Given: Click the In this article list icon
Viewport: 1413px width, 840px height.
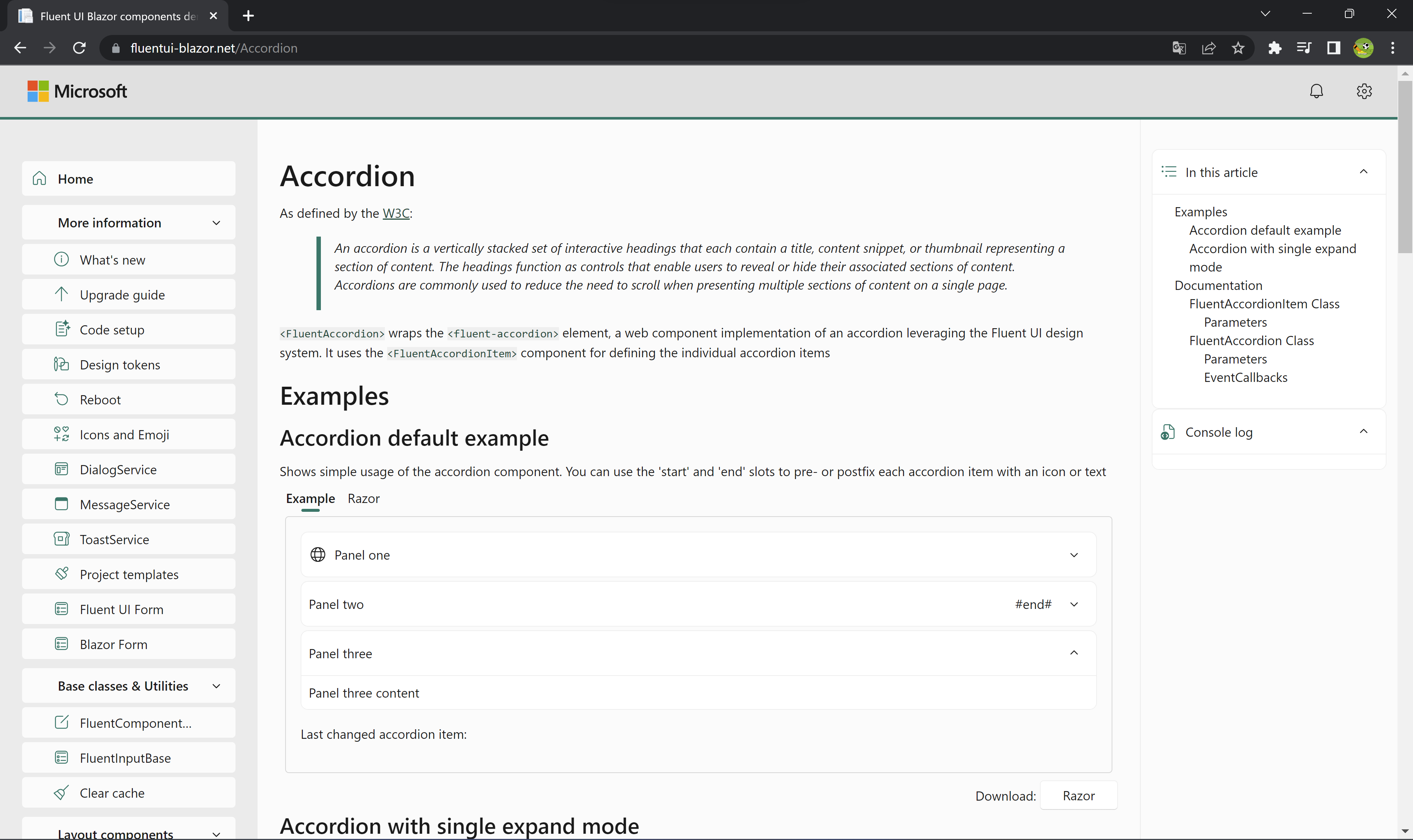Looking at the screenshot, I should (1169, 171).
